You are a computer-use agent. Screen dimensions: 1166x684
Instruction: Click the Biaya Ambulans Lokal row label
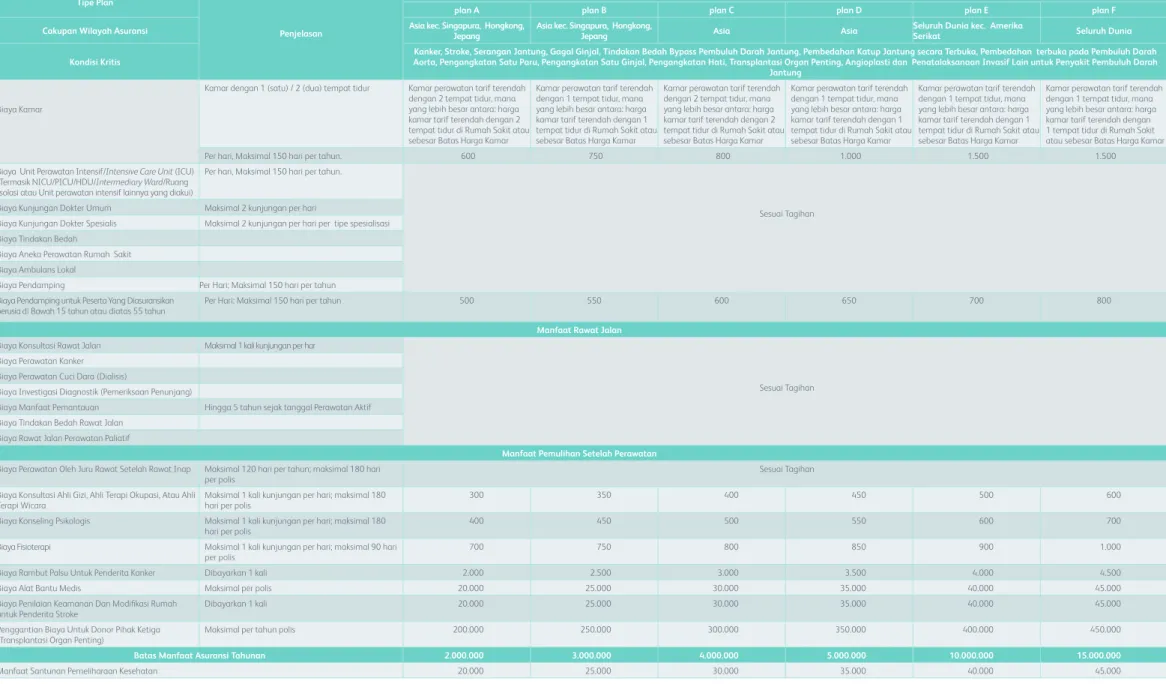point(38,270)
